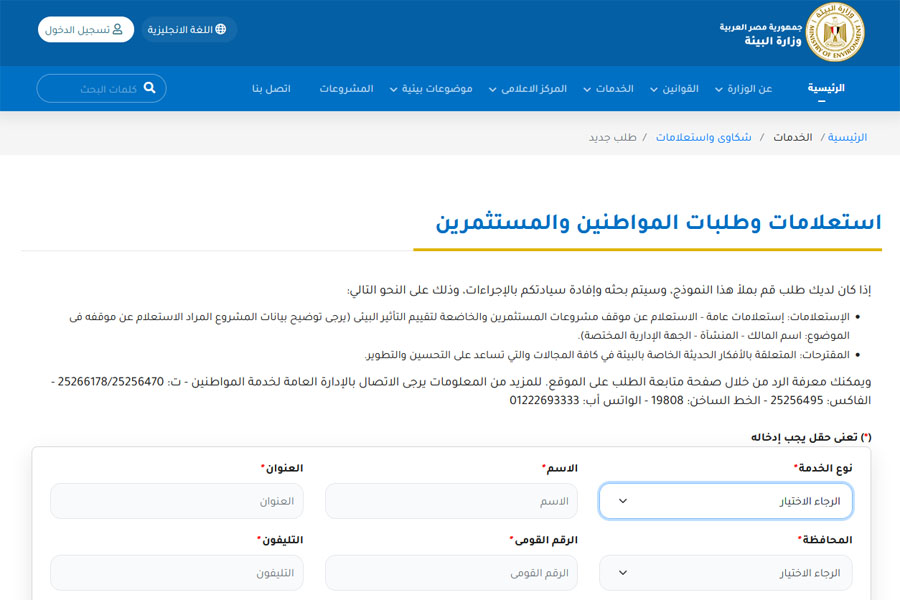Expand المركز الاعلامى menu

[x=528, y=89]
